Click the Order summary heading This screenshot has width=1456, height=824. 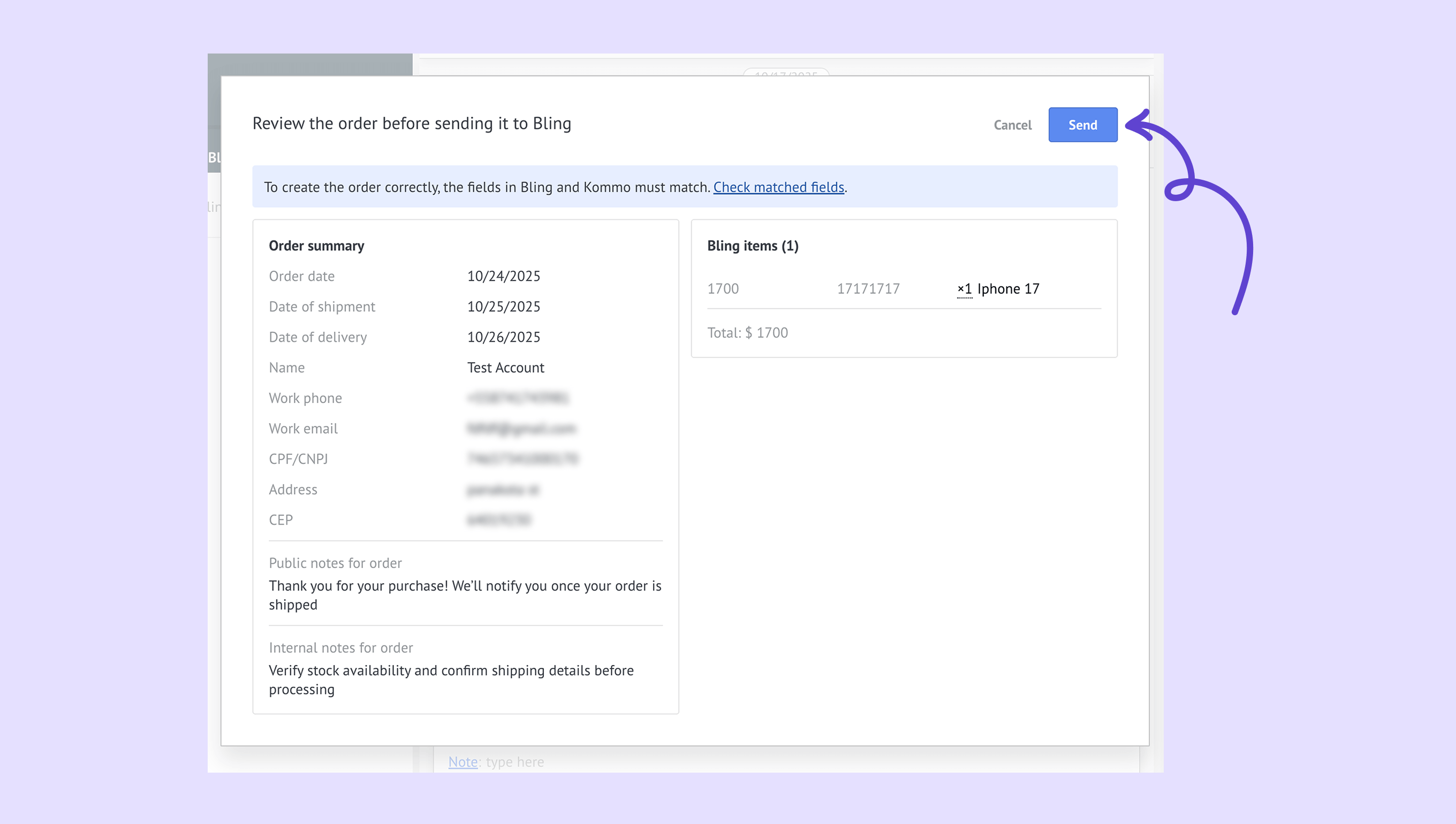[316, 246]
